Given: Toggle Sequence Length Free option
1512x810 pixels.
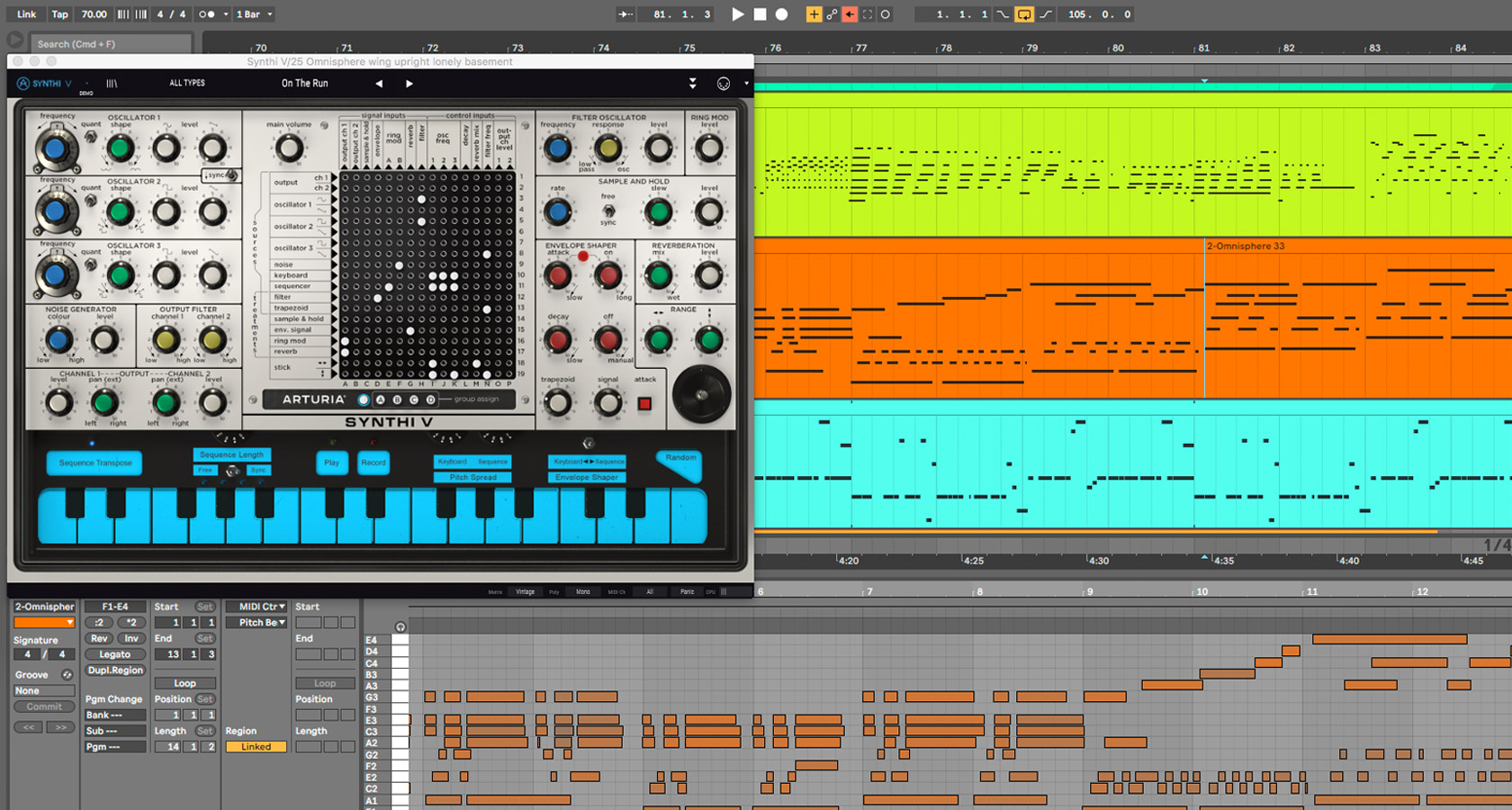Looking at the screenshot, I should click(206, 470).
